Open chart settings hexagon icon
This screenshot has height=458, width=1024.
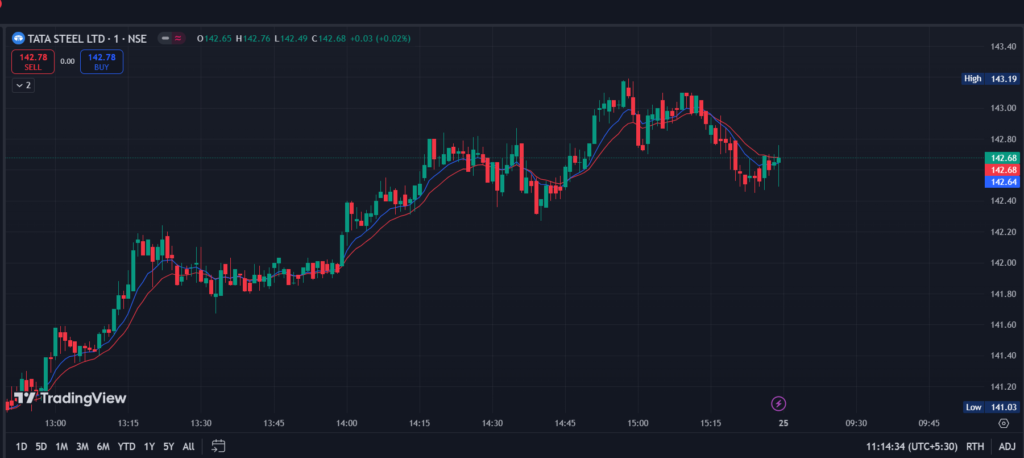1003,423
